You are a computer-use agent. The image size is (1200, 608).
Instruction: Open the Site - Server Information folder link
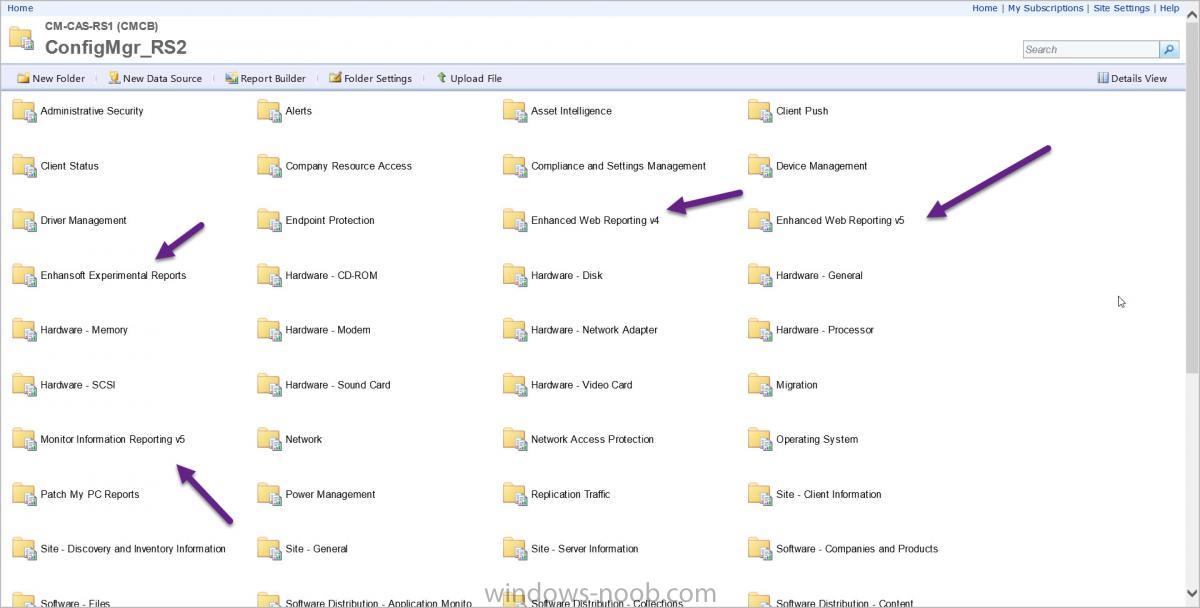tap(584, 549)
